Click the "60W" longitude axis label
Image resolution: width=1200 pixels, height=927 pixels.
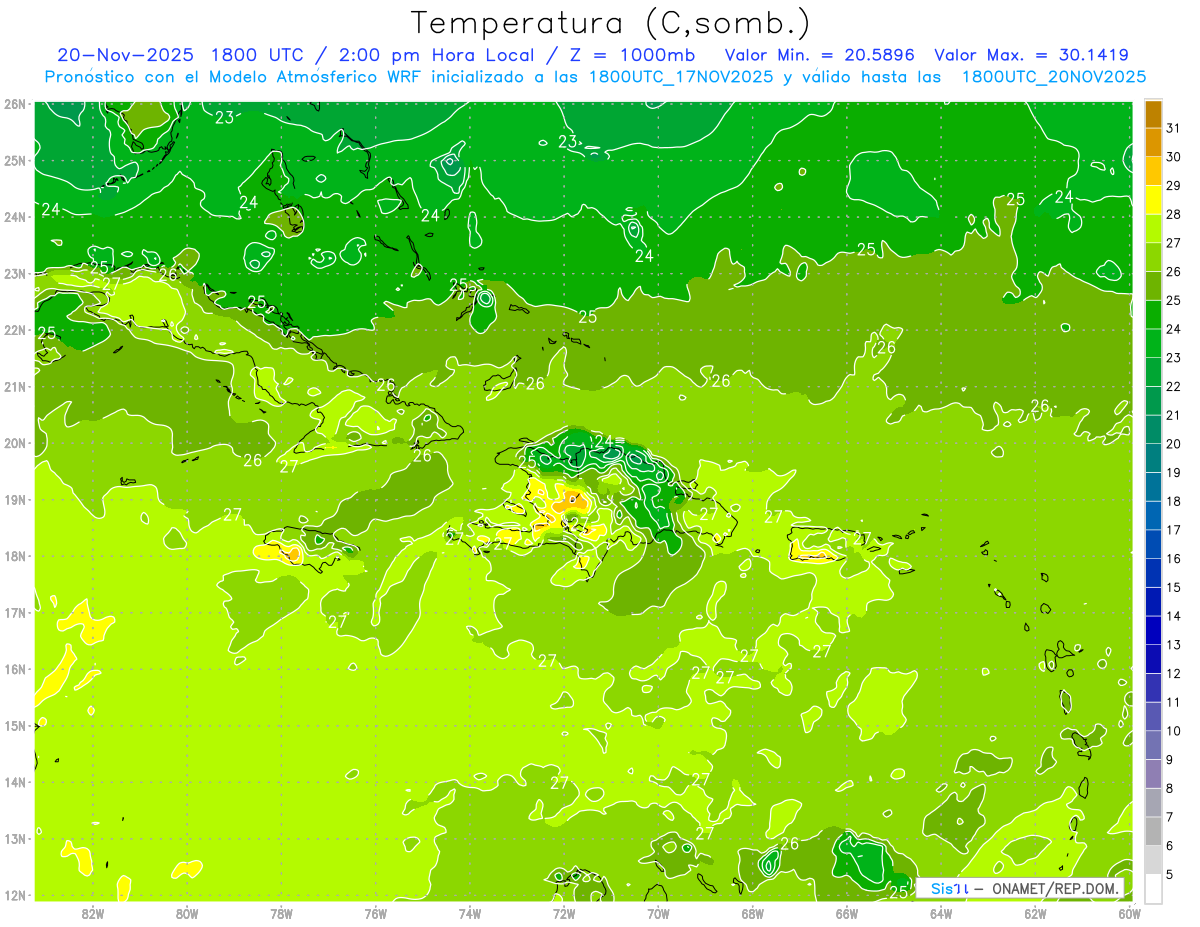pos(1130,913)
